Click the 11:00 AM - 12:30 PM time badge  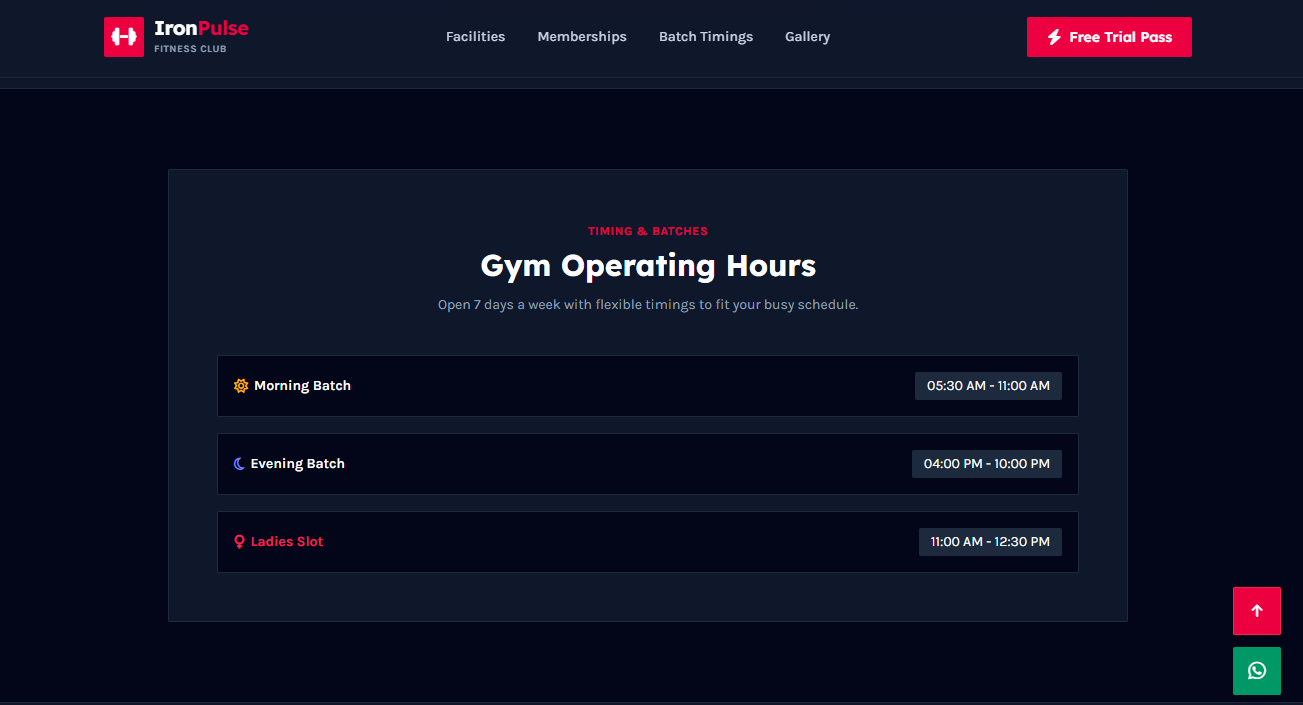click(990, 542)
